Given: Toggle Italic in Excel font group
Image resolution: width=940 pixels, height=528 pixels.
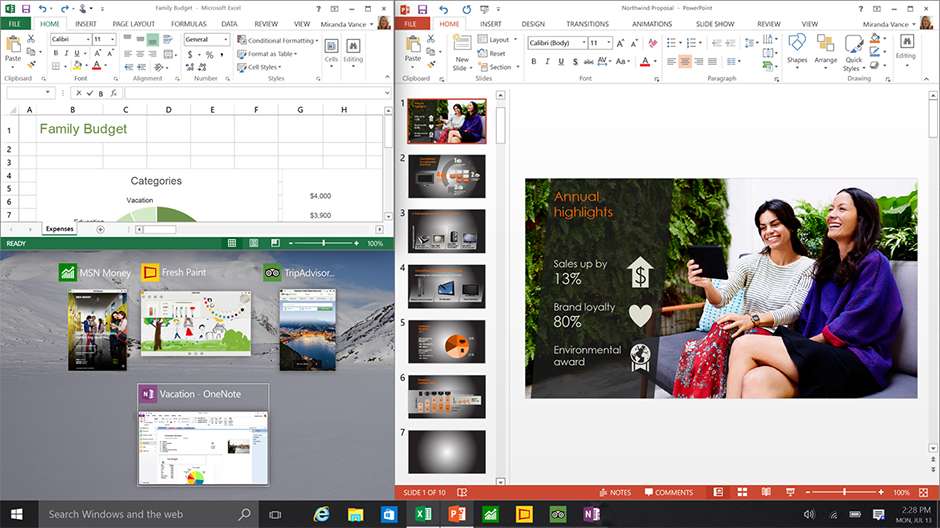Looking at the screenshot, I should (x=66, y=53).
